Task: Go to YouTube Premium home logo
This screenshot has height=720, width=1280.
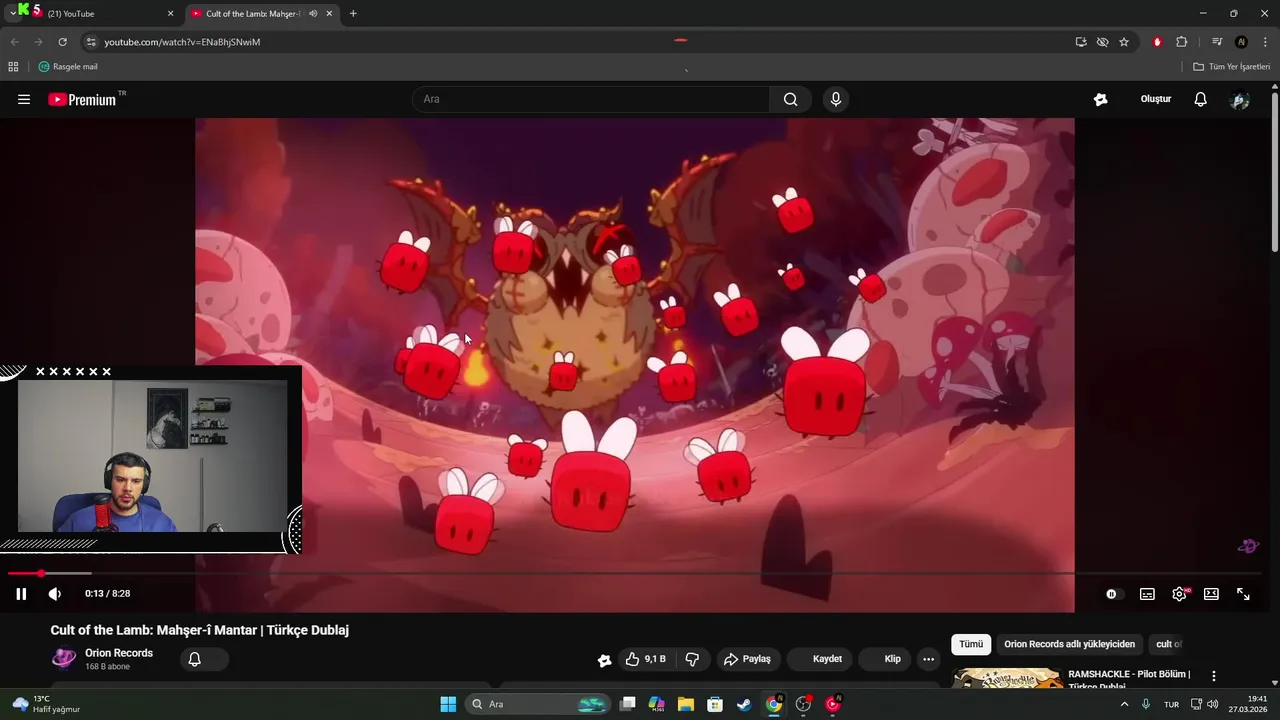Action: pos(84,99)
